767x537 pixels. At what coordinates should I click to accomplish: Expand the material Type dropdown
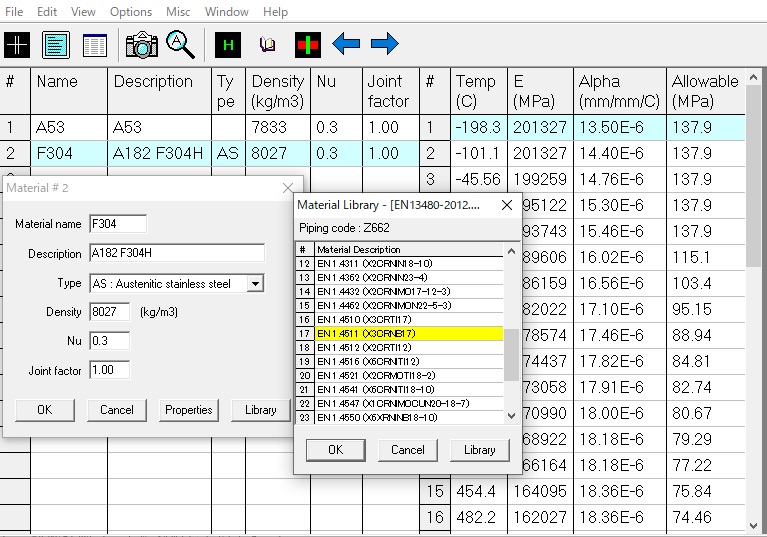pos(255,284)
